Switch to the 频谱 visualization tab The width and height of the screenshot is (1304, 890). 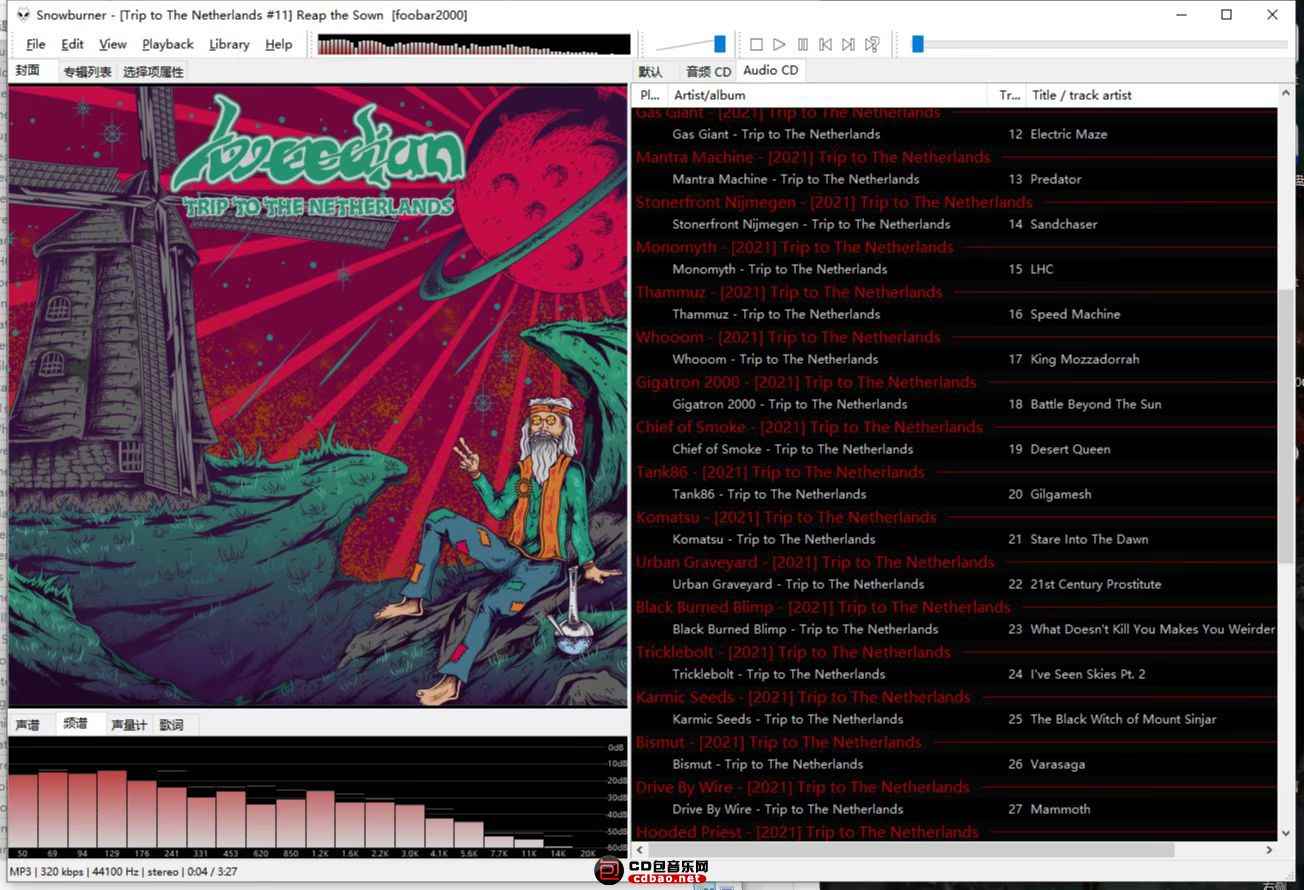point(75,724)
